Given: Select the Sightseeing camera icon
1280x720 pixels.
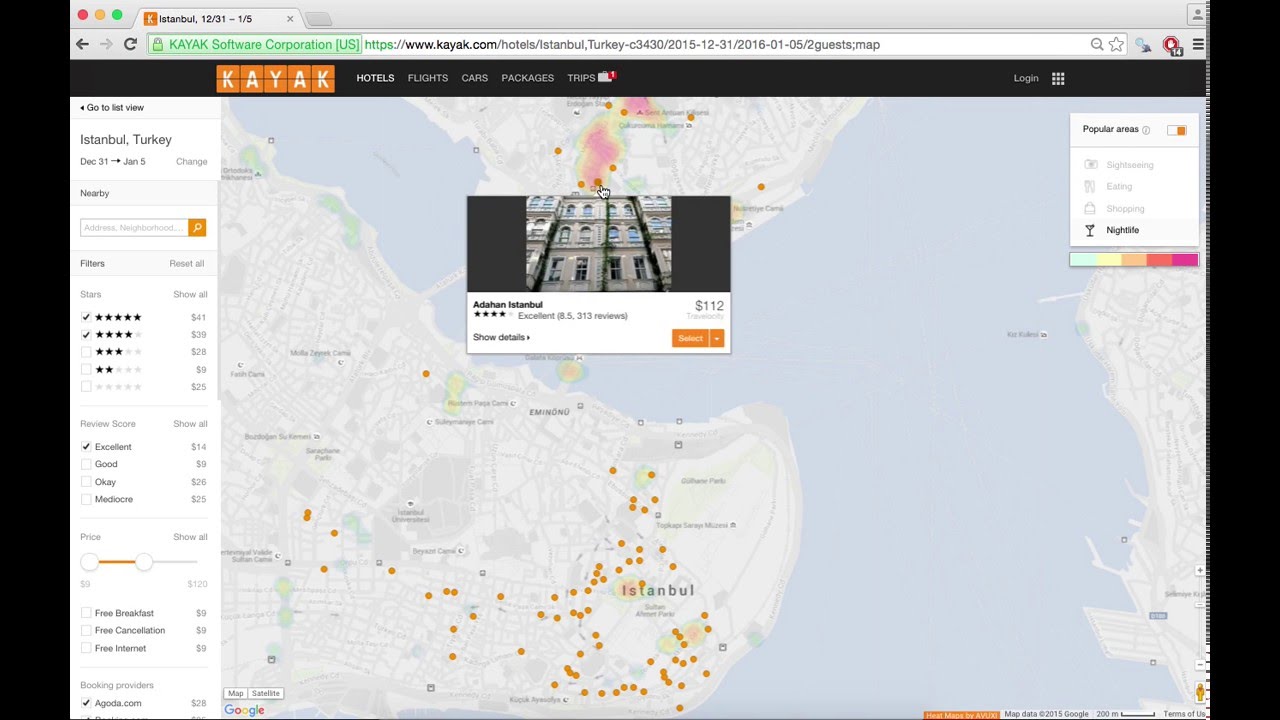Looking at the screenshot, I should point(1091,164).
